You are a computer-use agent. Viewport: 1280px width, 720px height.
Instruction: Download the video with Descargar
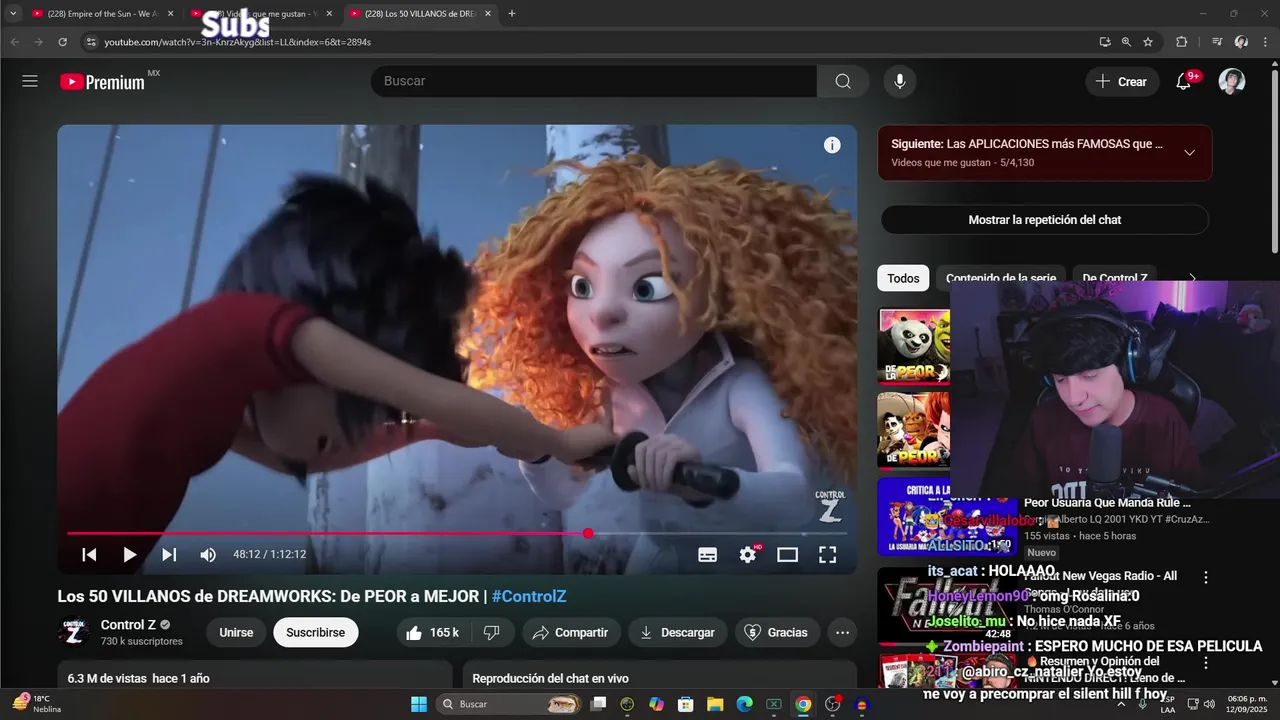678,632
